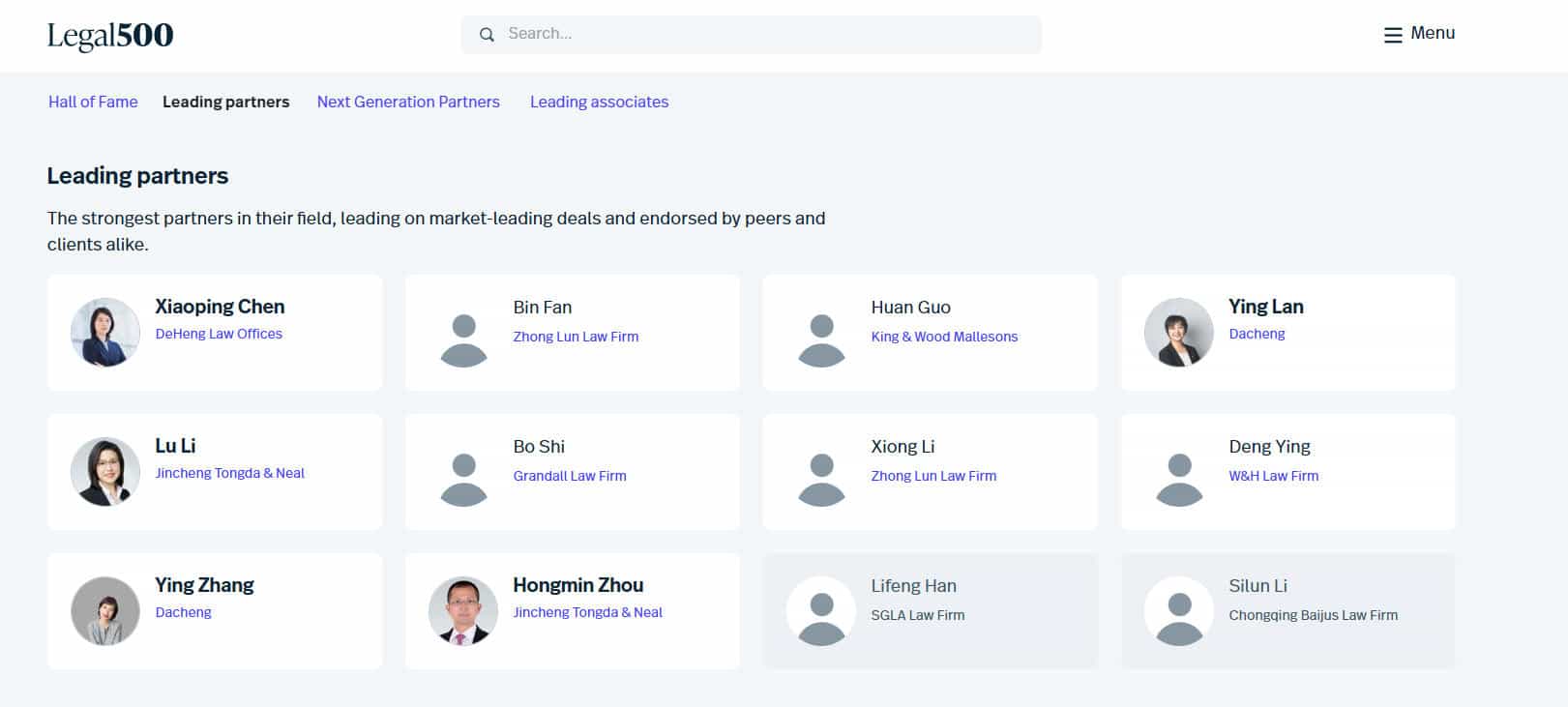Open Ying Zhang's profile photo

pyautogui.click(x=105, y=611)
